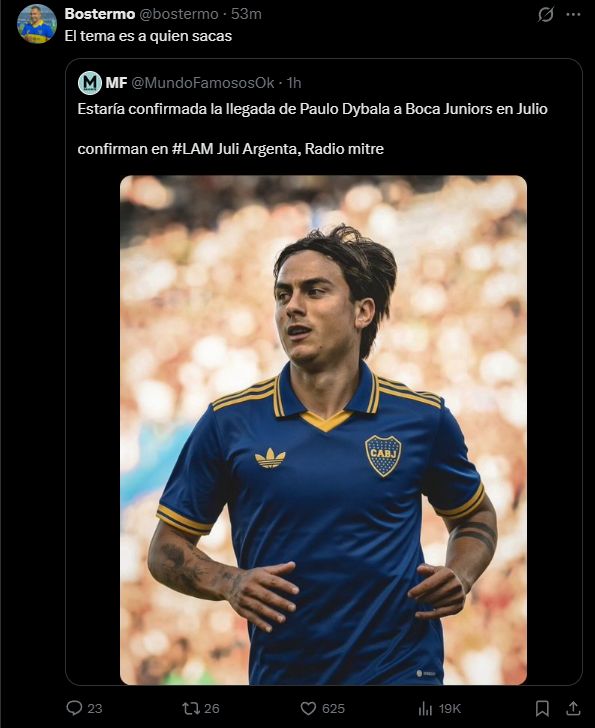Open the view analytics bar chart icon
The height and width of the screenshot is (728, 595).
pos(425,708)
